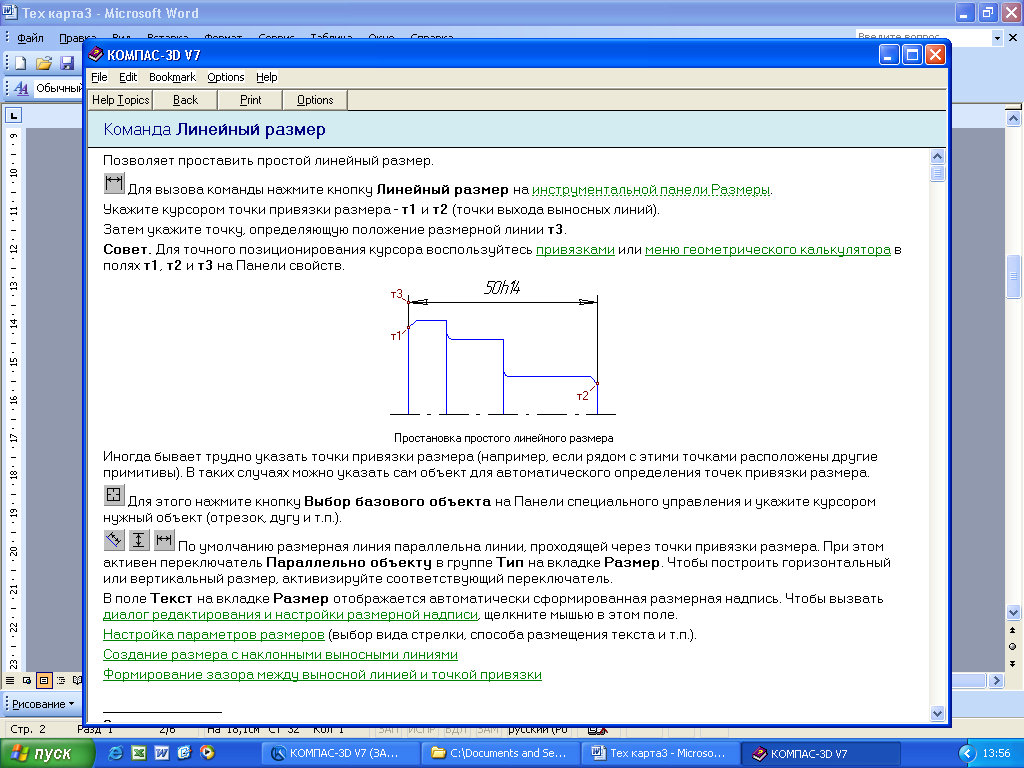Viewport: 1024px width, 768px height.
Task: Select Word Print Layout view icon
Action: tap(44, 680)
